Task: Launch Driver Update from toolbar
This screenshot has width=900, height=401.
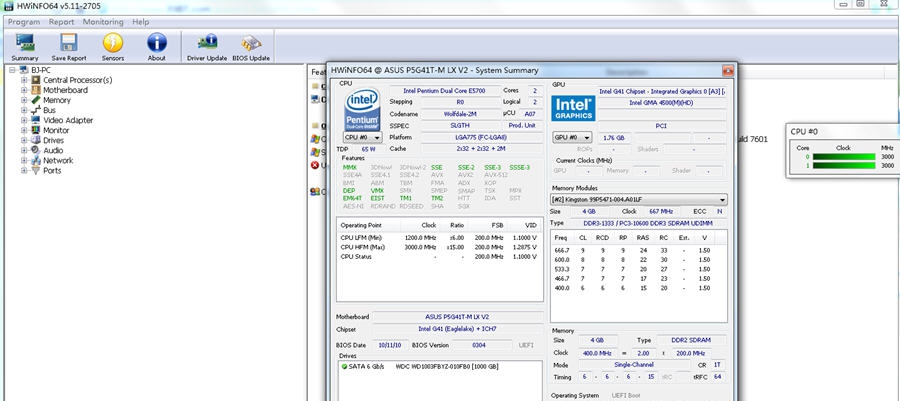Action: (x=207, y=46)
